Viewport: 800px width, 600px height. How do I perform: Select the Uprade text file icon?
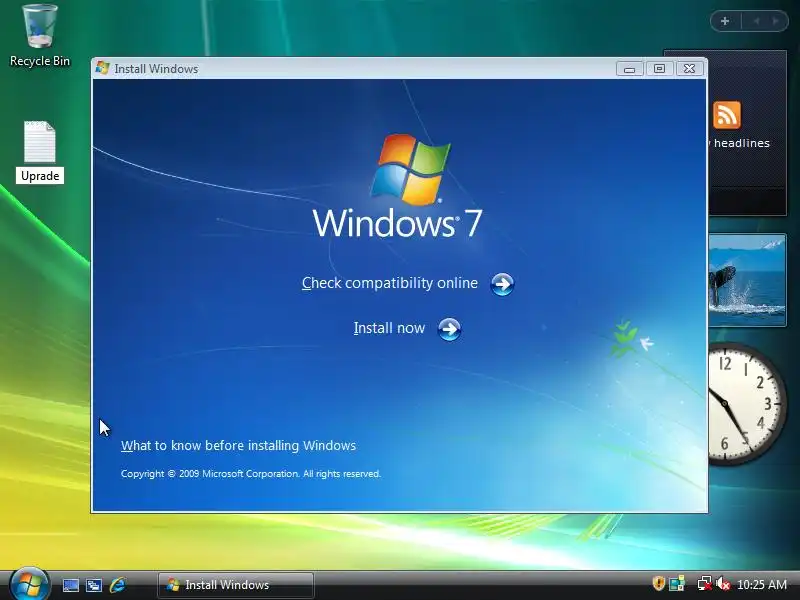coord(40,152)
